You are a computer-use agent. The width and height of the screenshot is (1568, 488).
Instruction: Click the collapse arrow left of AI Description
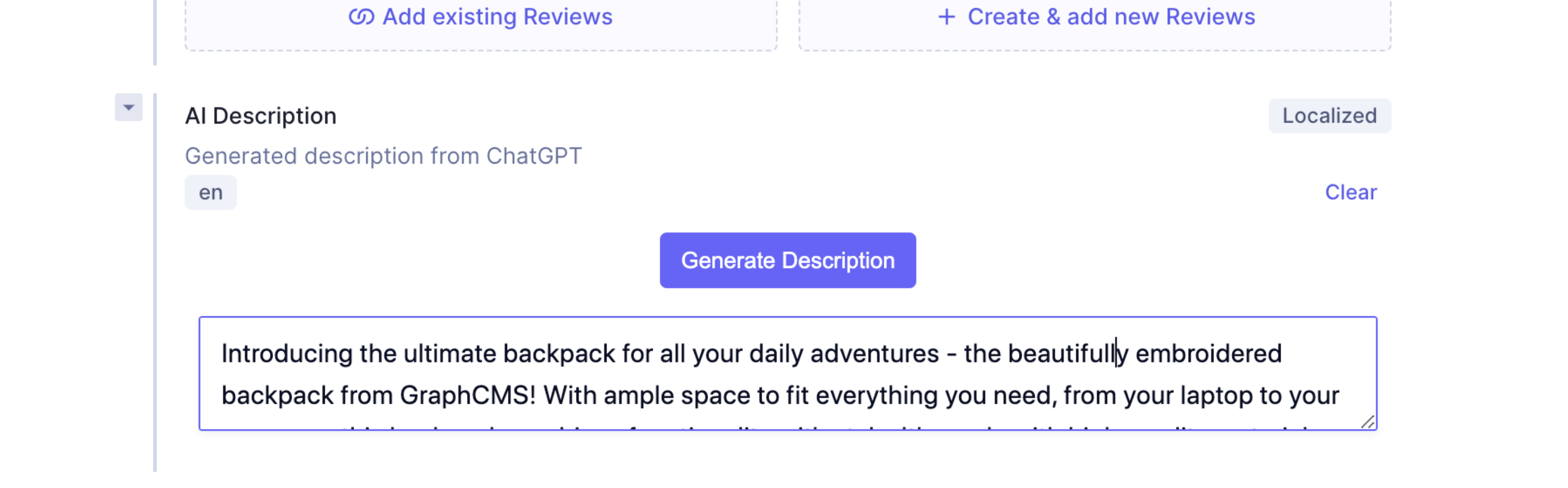(128, 108)
